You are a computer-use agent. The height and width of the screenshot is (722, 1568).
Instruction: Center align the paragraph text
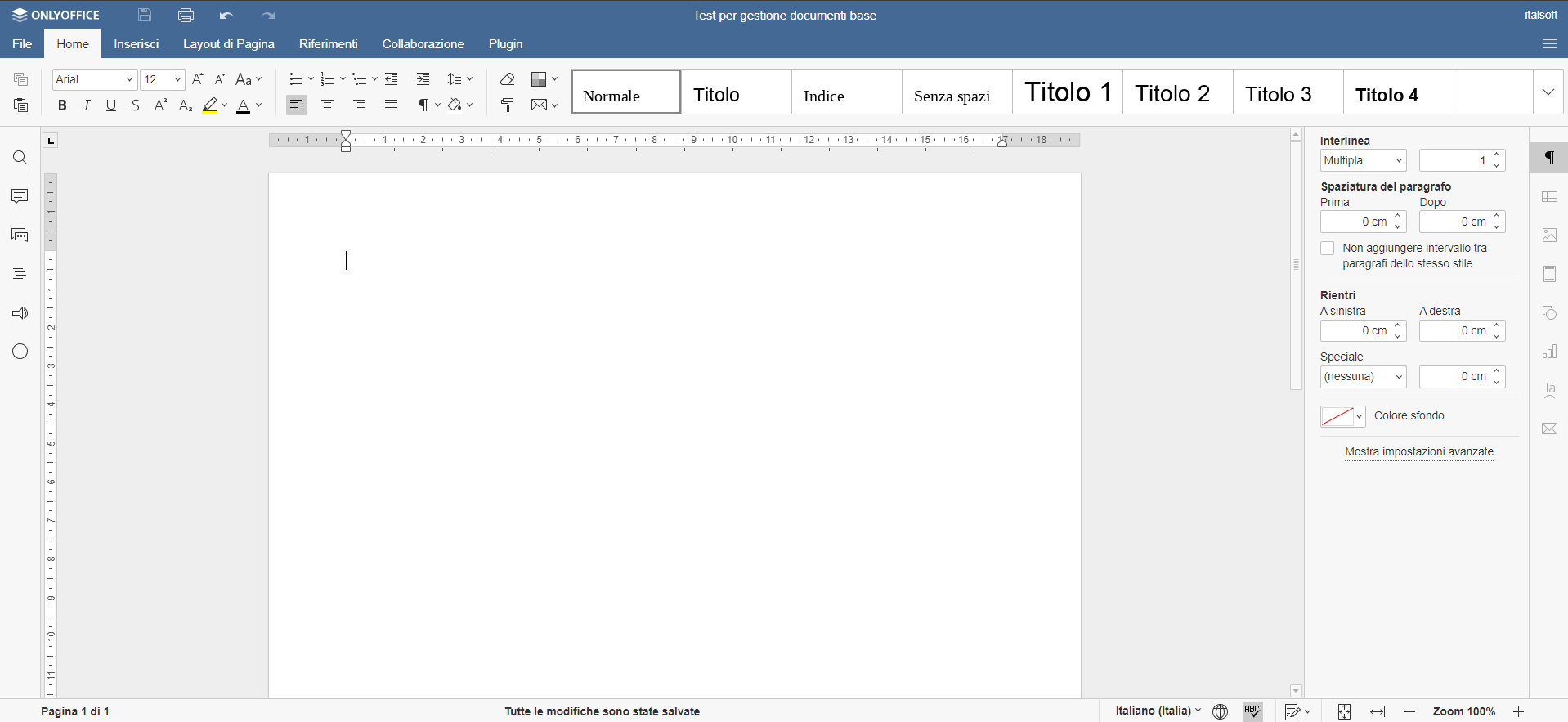click(x=327, y=105)
